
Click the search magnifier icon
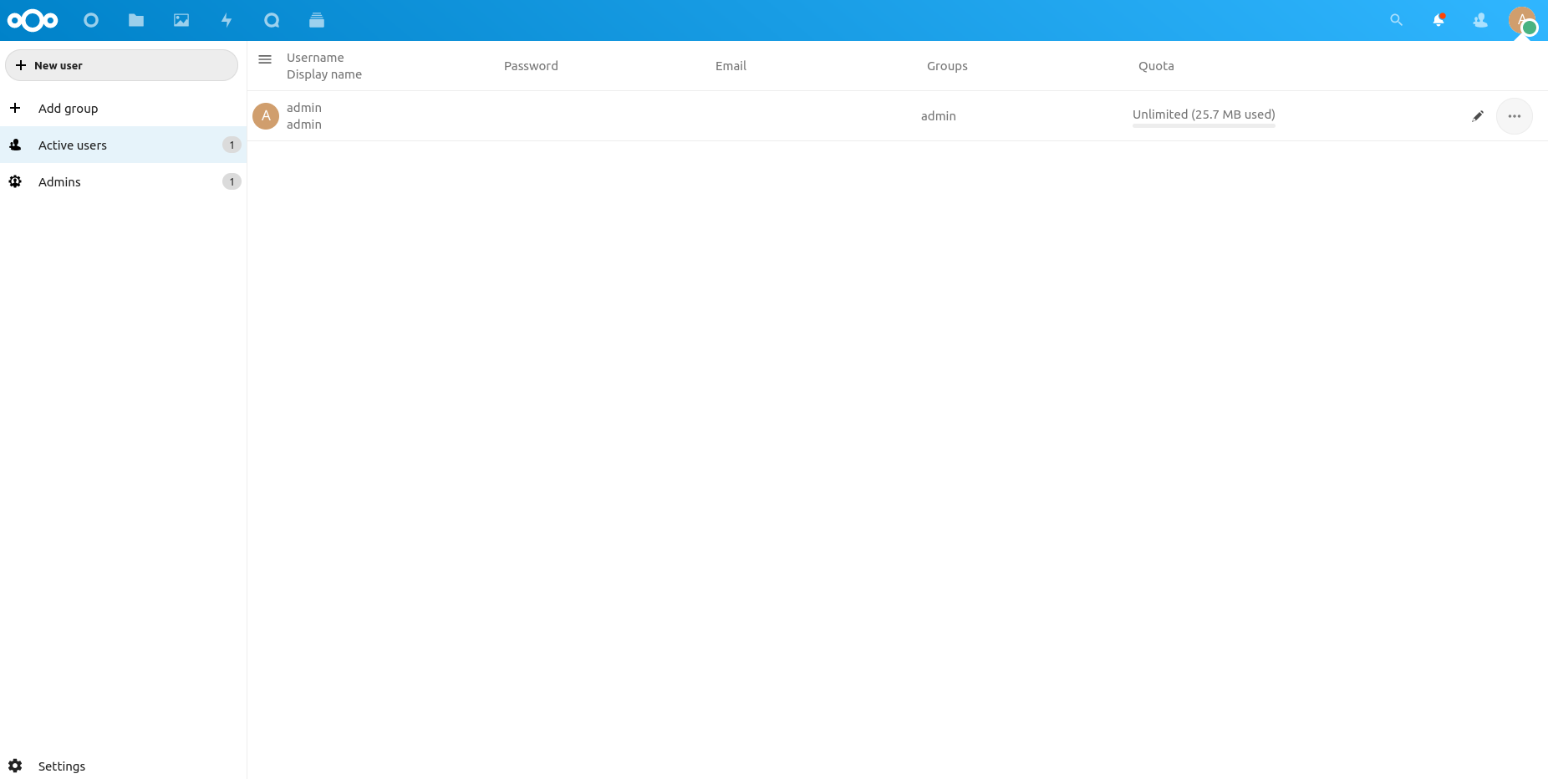1396,20
